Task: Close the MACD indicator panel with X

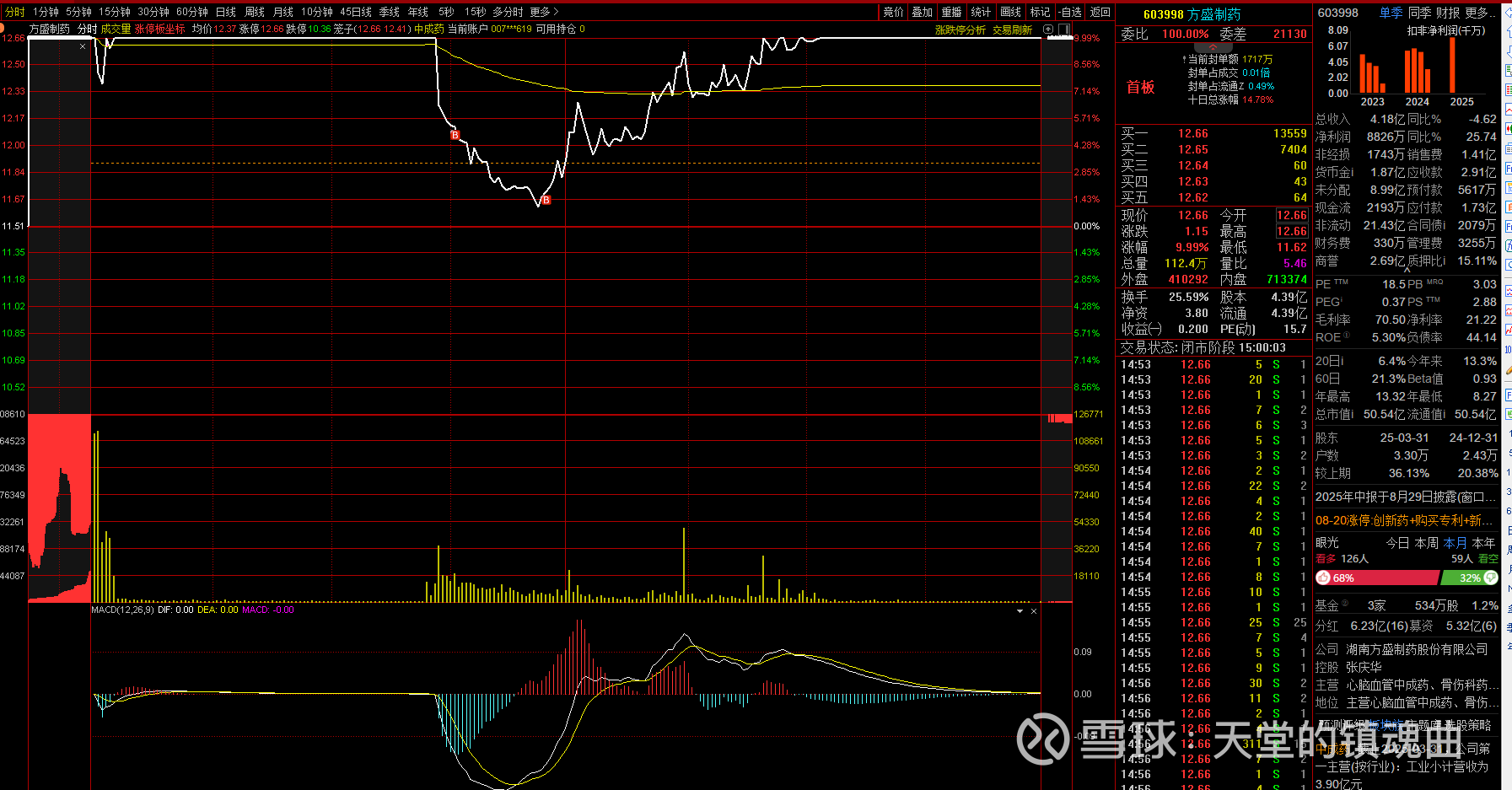Action: point(1034,610)
